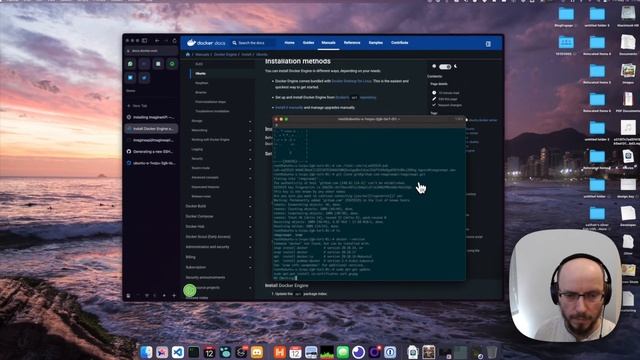Open Visual Studio Code from the Dock
This screenshot has width=640, height=360.
(178, 352)
